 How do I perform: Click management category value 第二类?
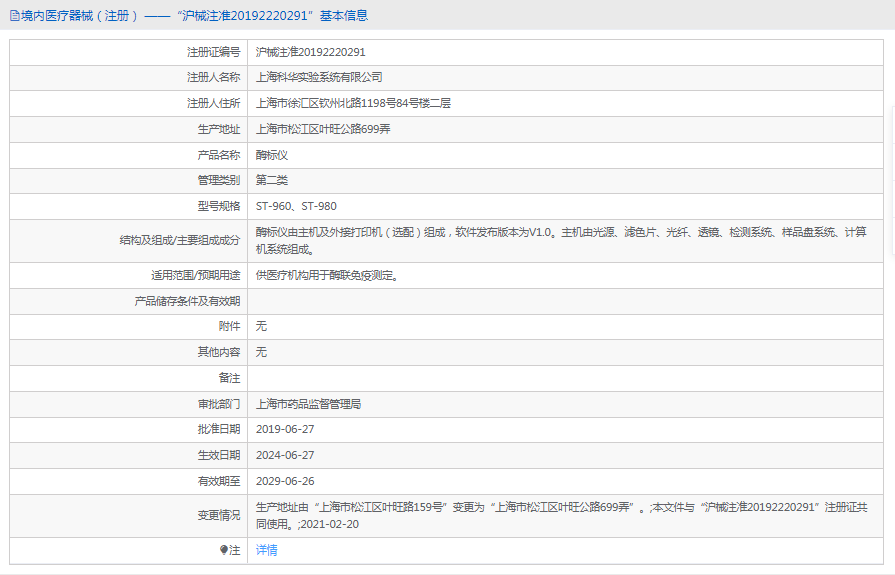(x=272, y=180)
